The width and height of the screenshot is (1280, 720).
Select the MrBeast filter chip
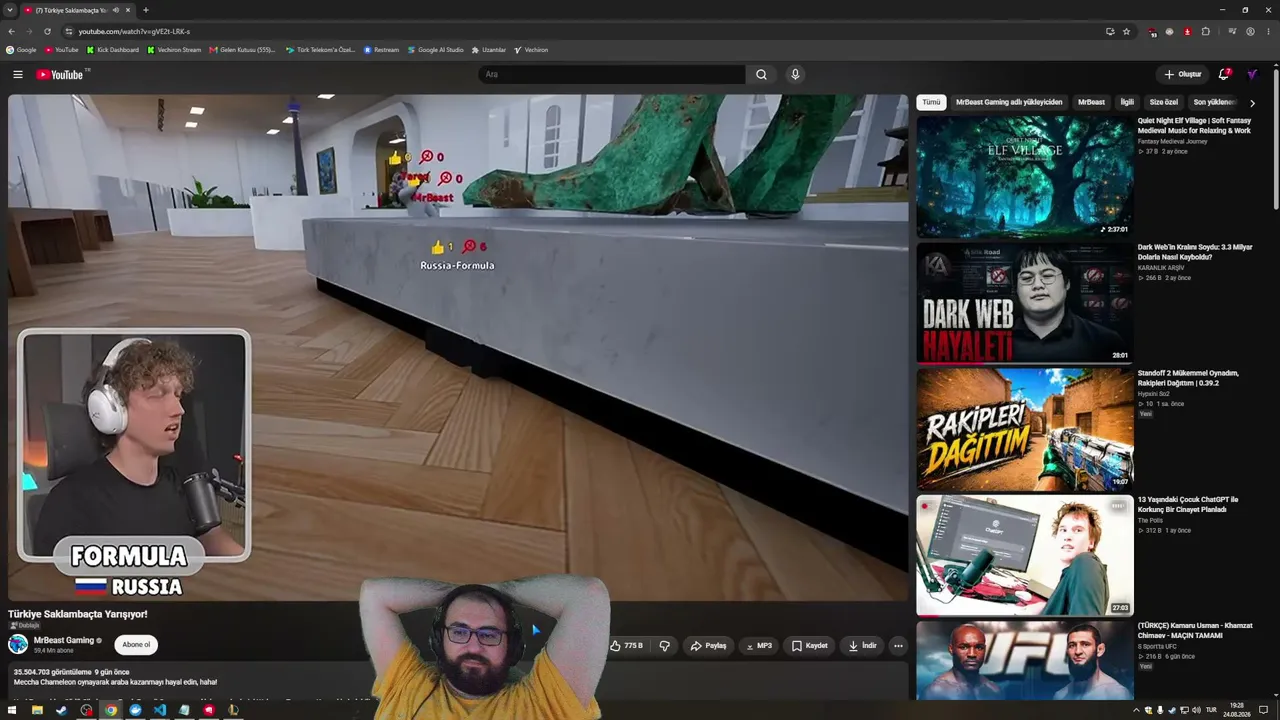[x=1091, y=102]
